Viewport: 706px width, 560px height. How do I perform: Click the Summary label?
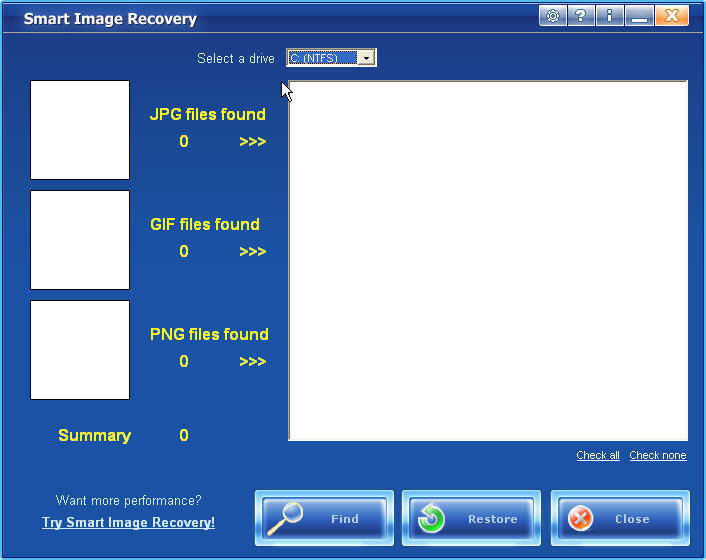click(x=95, y=435)
